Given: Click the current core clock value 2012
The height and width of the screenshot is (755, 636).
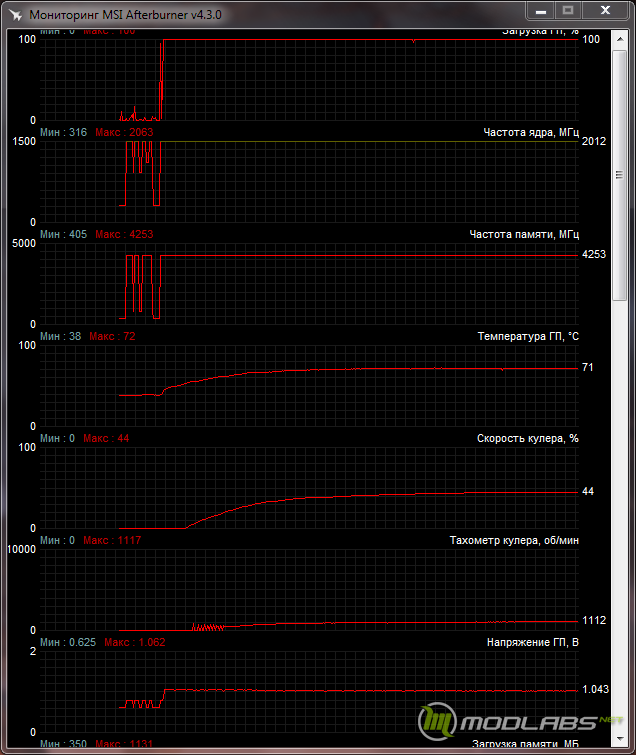Looking at the screenshot, I should pyautogui.click(x=594, y=142).
